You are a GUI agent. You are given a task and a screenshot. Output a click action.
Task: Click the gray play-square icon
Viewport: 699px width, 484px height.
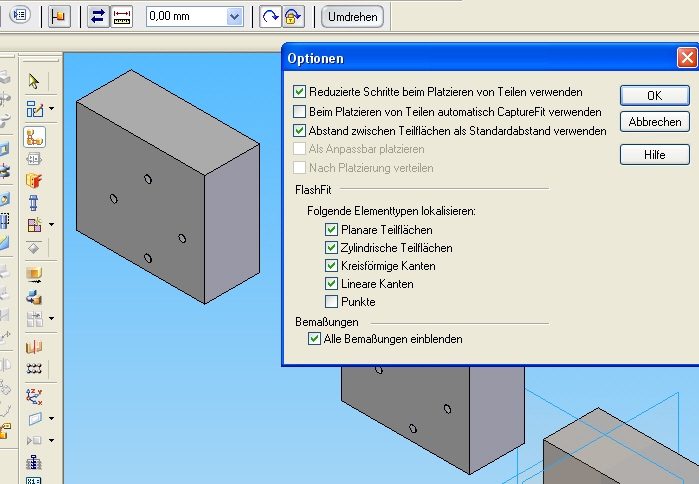tap(34, 440)
